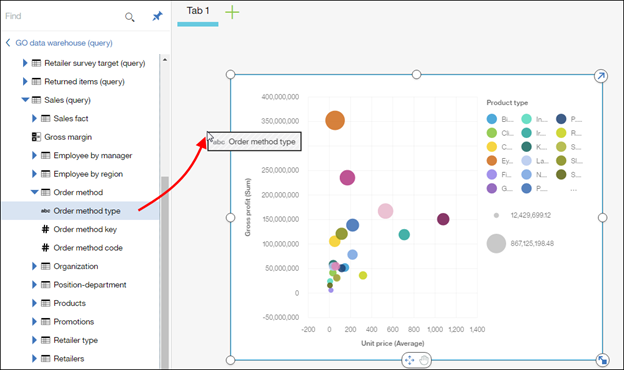Pin the data panel with pushpin icon
This screenshot has height=370, width=624.
click(x=157, y=16)
